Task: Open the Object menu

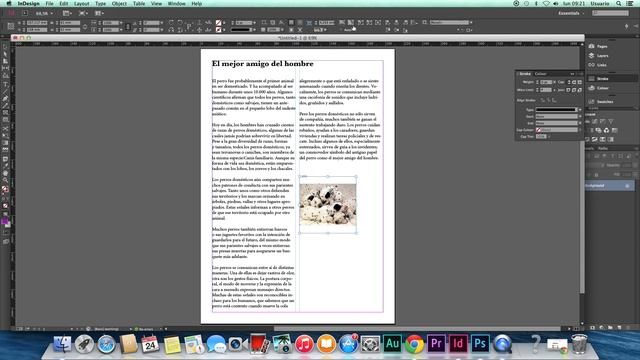Action: 119,3
